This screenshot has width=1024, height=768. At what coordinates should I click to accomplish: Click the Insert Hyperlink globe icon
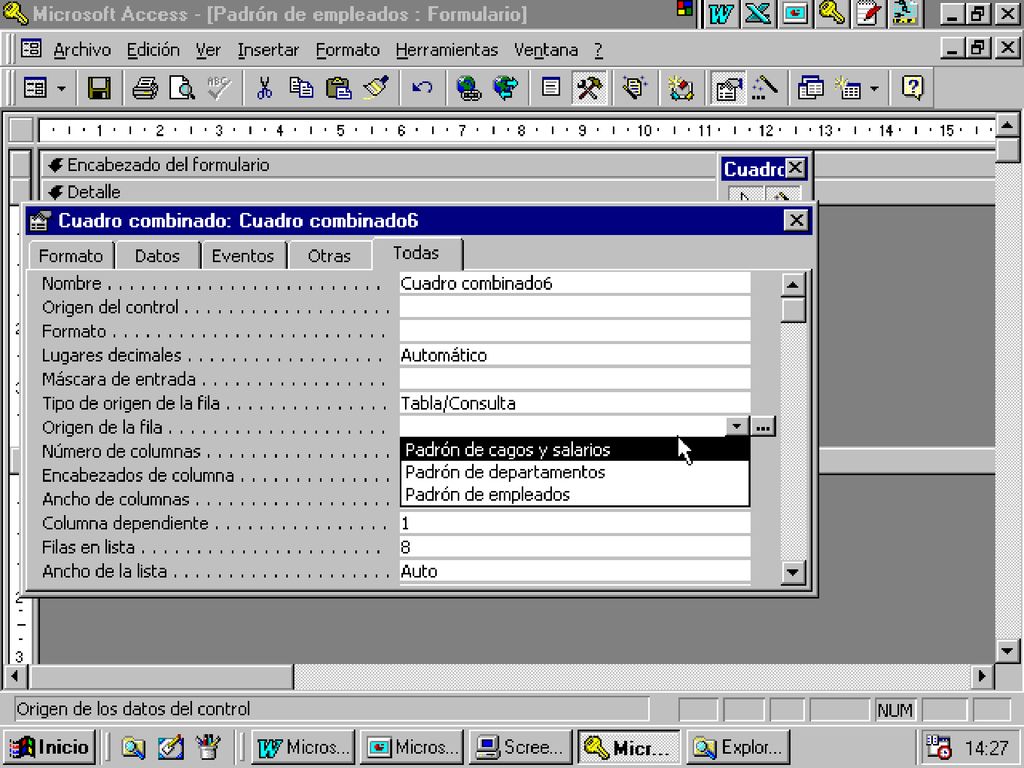[x=468, y=88]
